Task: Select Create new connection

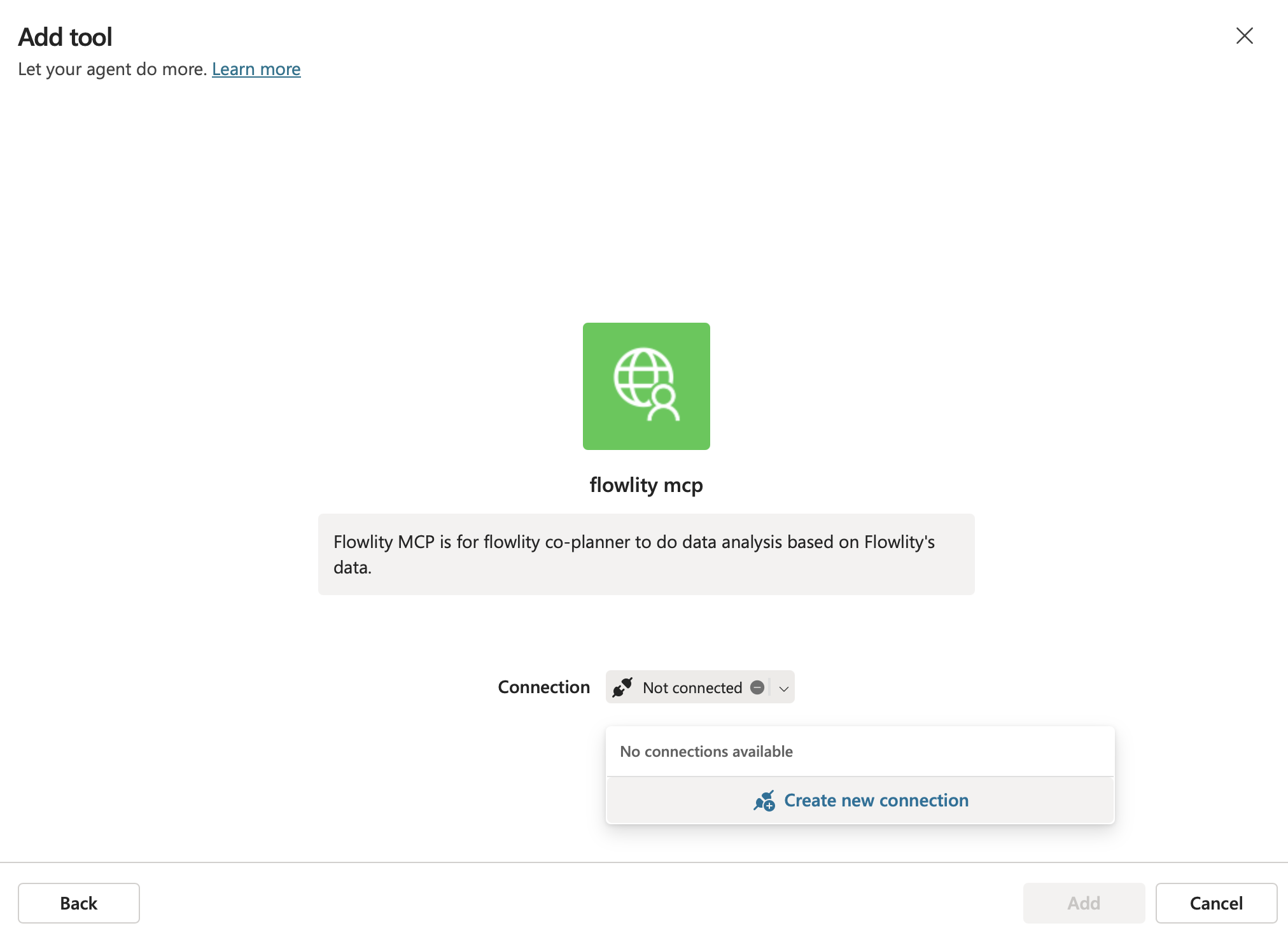Action: point(860,800)
